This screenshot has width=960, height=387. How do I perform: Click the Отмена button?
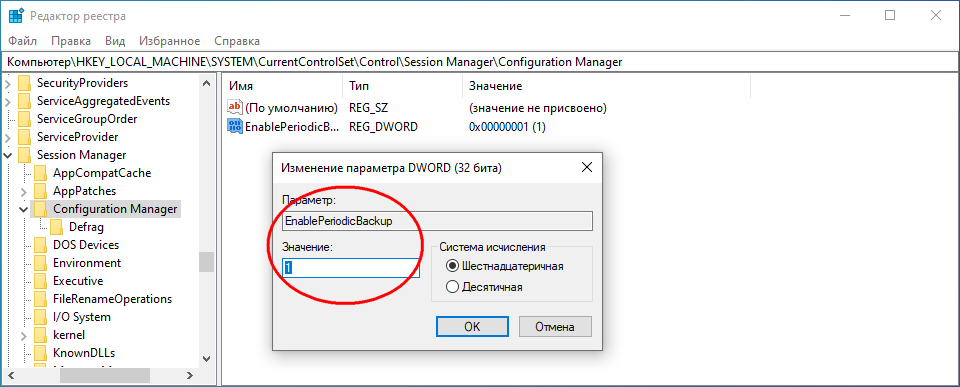pyautogui.click(x=555, y=326)
